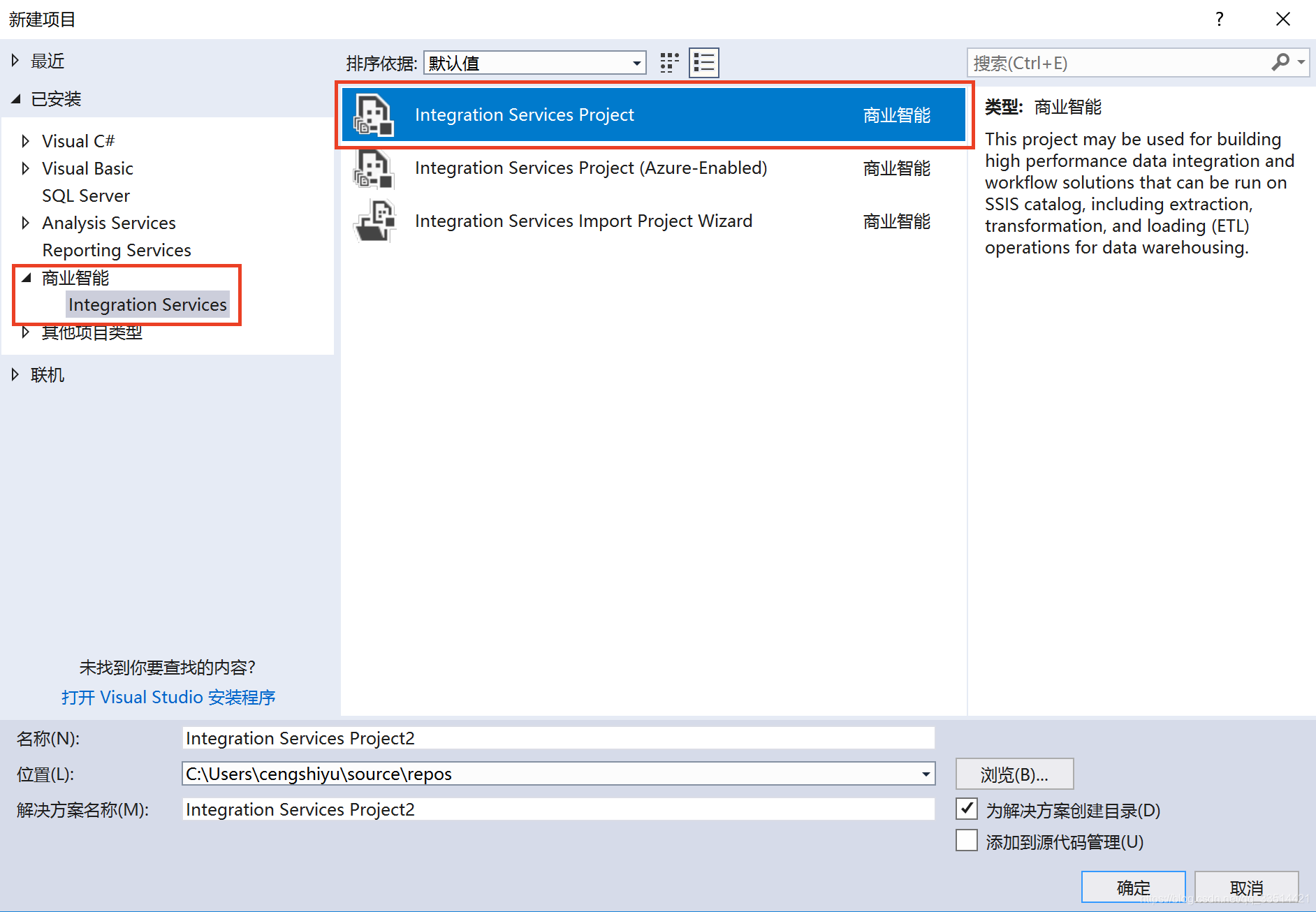The height and width of the screenshot is (912, 1316).
Task: Expand the 其他项目类型 node
Action: tap(26, 332)
